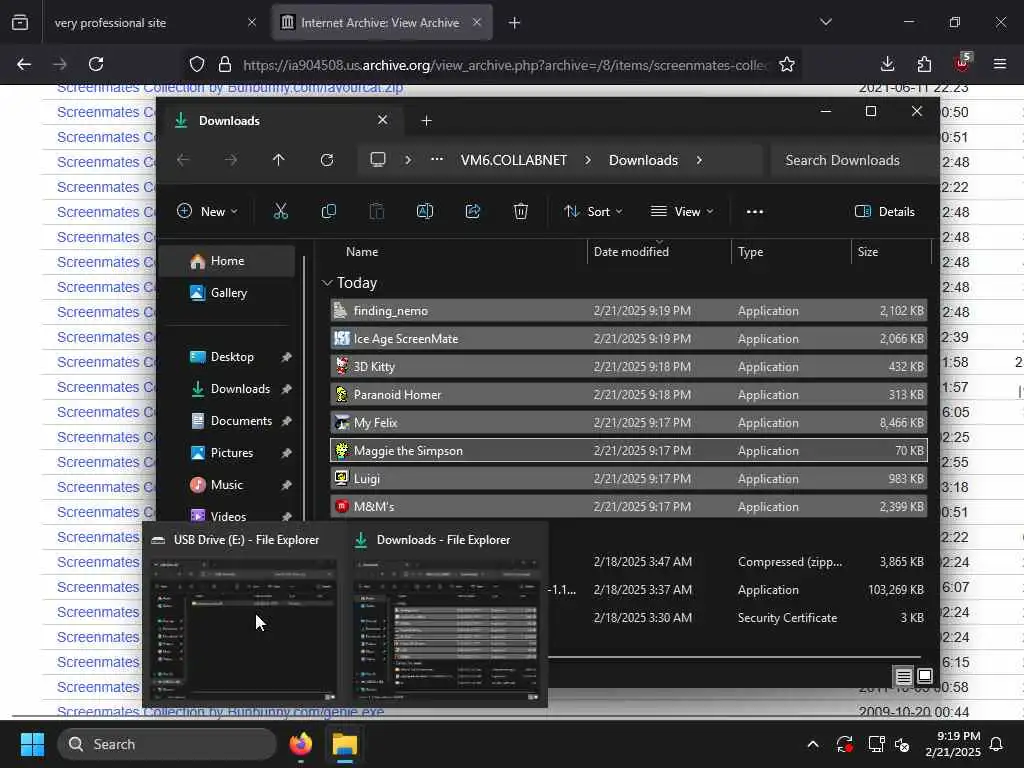Screen dimensions: 1024x768
Task: Click the Cut scissors icon in Explorer toolbar
Action: click(280, 211)
